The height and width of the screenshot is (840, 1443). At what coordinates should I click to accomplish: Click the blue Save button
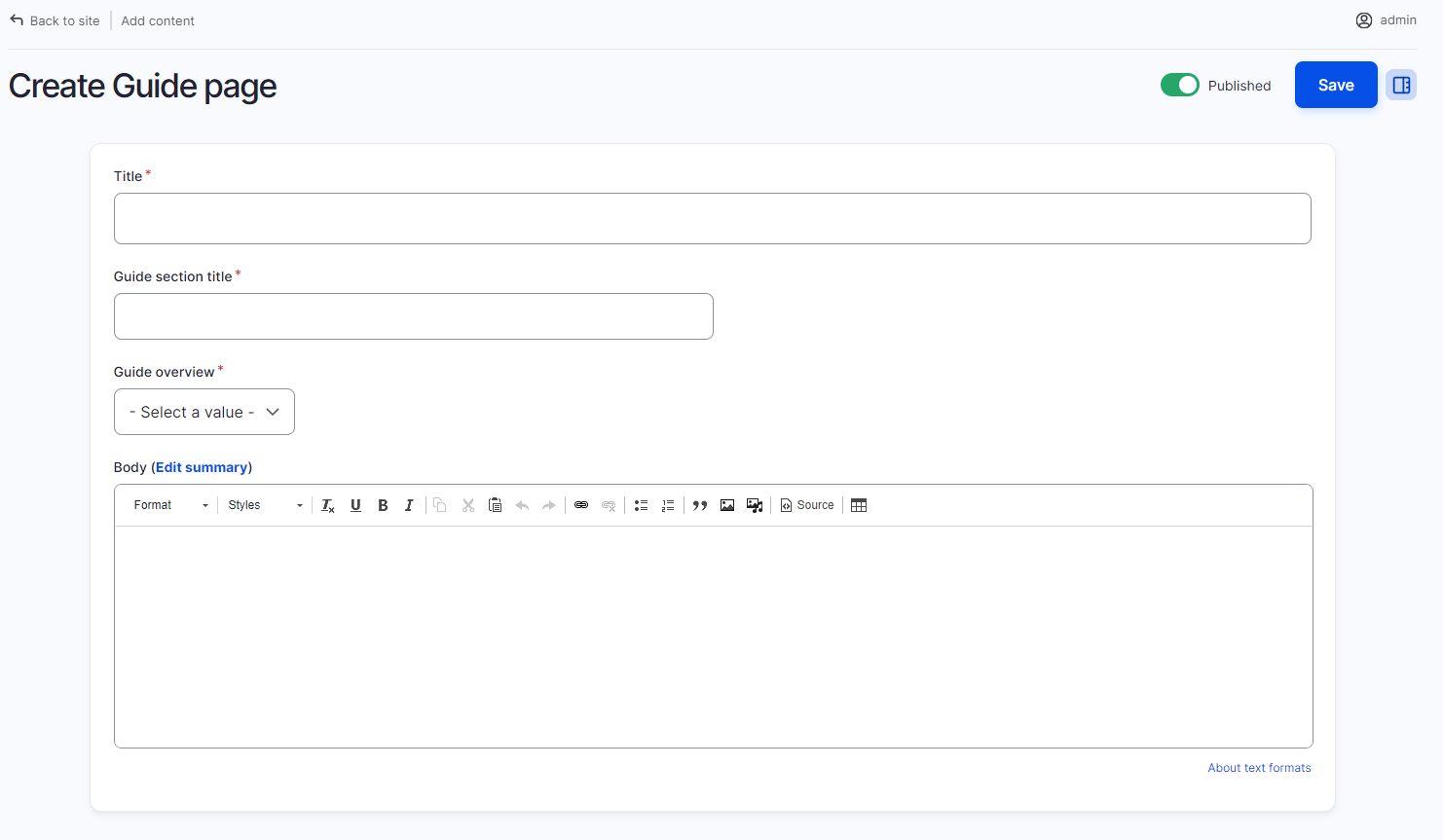coord(1336,85)
